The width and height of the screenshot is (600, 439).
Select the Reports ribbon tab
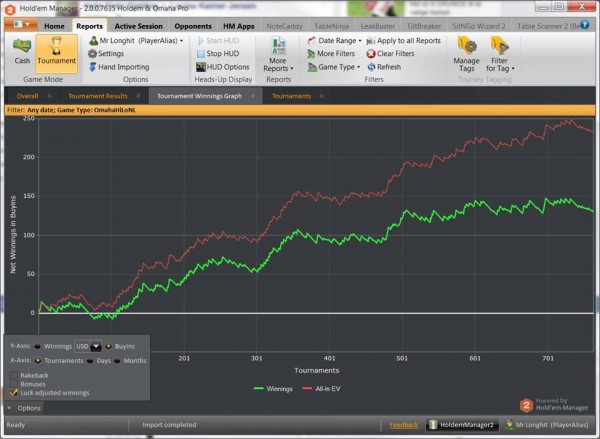click(90, 26)
